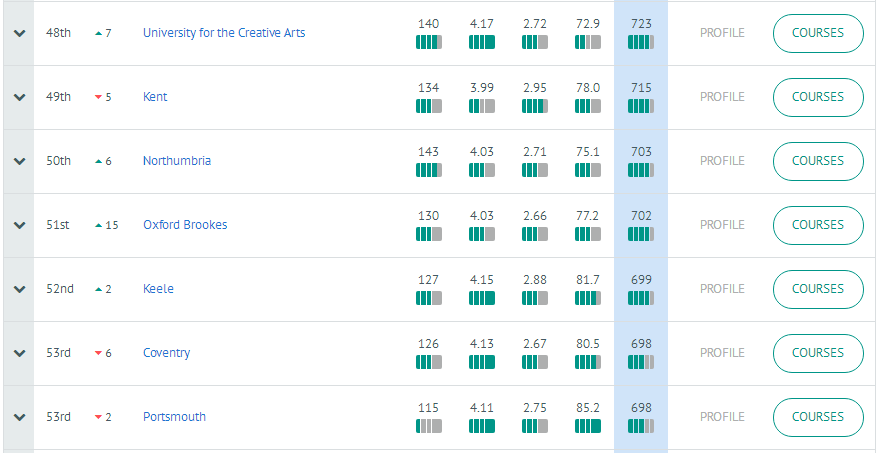The width and height of the screenshot is (880, 453).
Task: View courses for Oxford Brookes
Action: tap(818, 225)
